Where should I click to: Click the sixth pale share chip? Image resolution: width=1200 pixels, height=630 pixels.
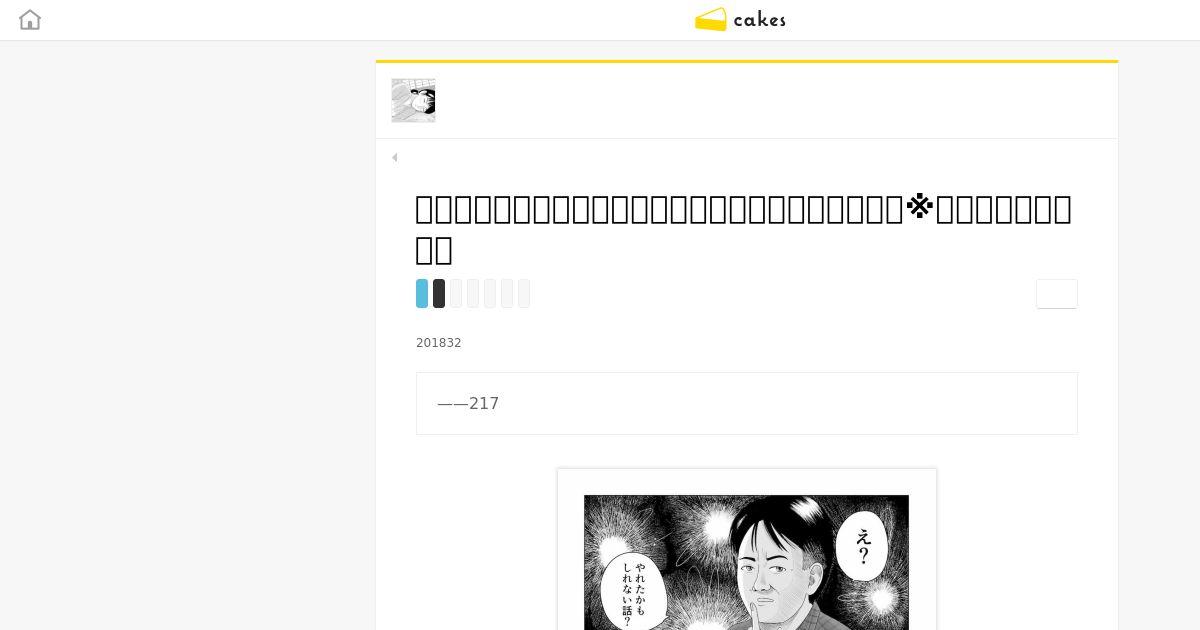507,293
